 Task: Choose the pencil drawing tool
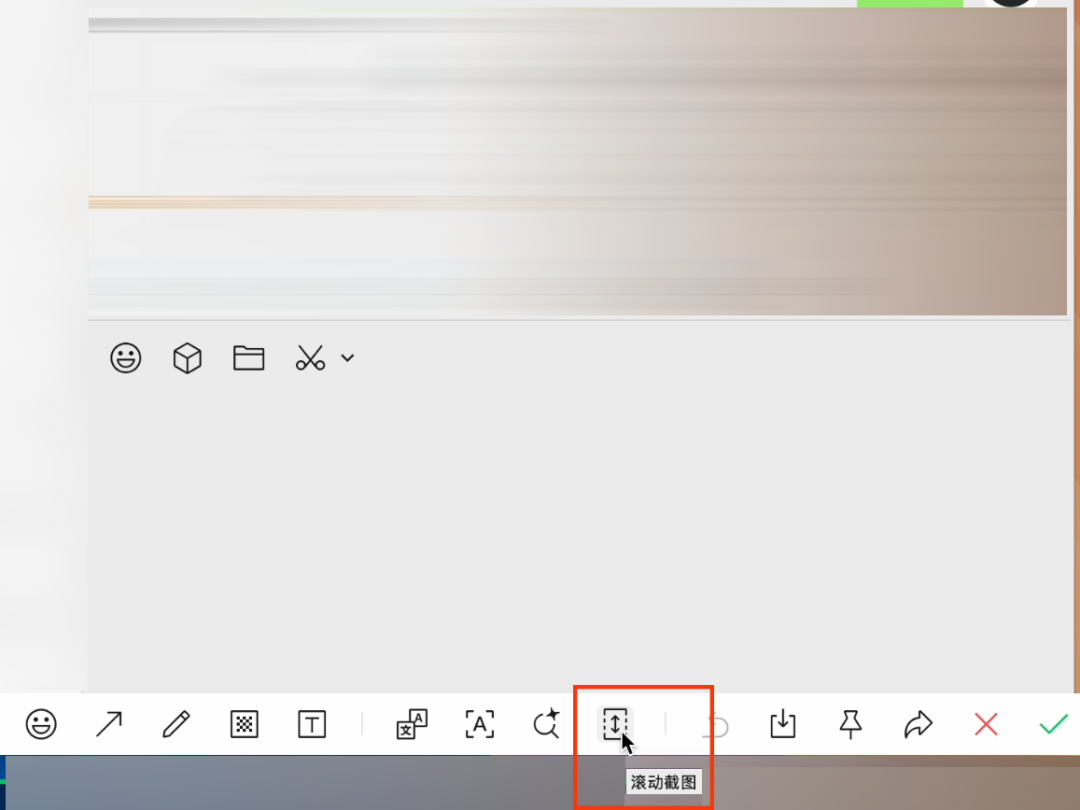176,725
